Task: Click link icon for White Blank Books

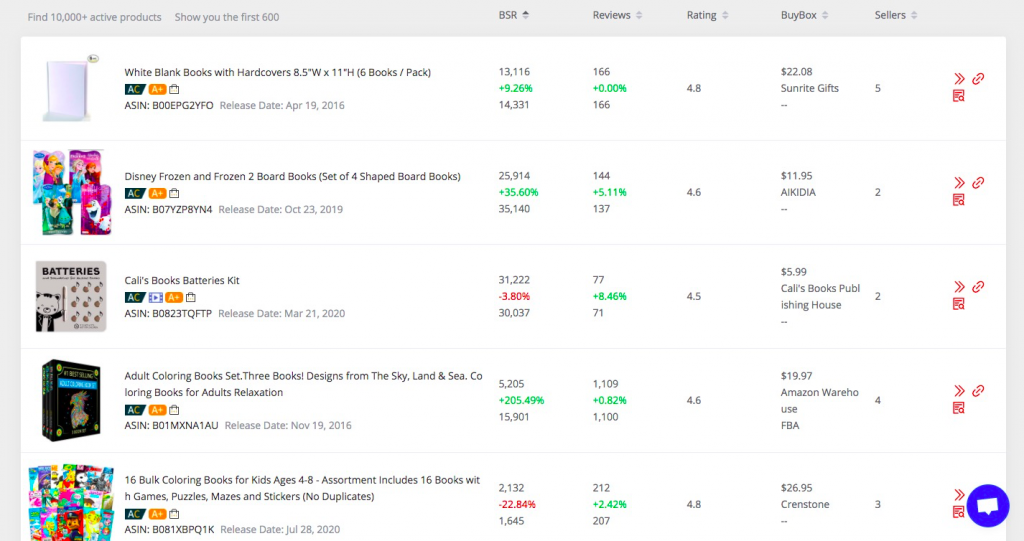Action: point(978,79)
